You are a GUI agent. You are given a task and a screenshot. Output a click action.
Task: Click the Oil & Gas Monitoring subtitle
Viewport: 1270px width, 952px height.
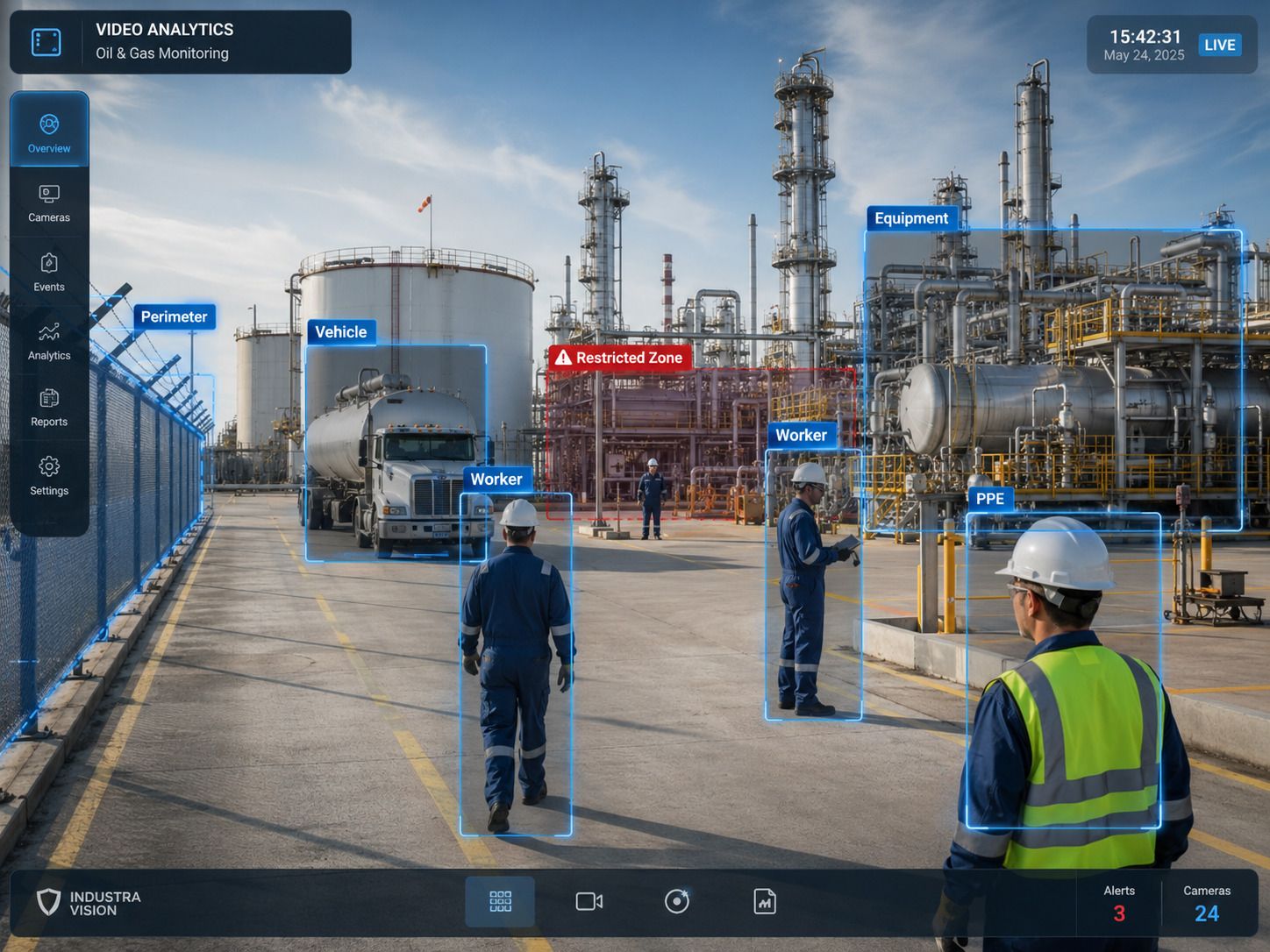[x=162, y=53]
